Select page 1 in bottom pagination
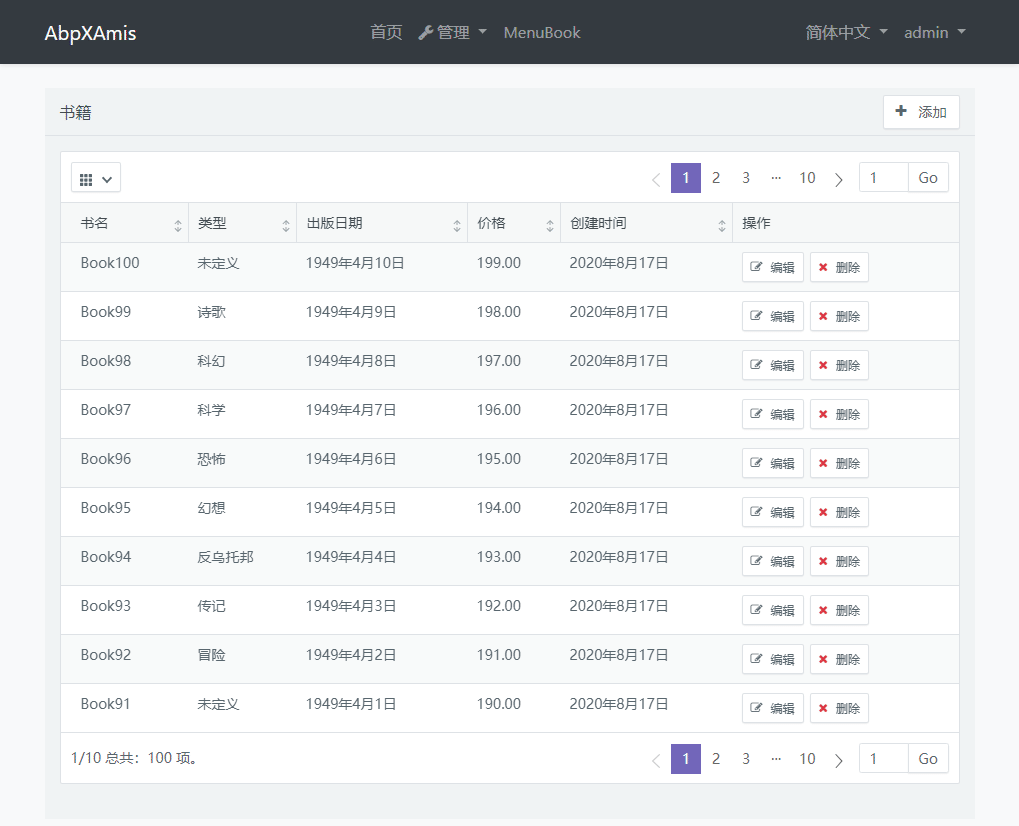 point(686,759)
